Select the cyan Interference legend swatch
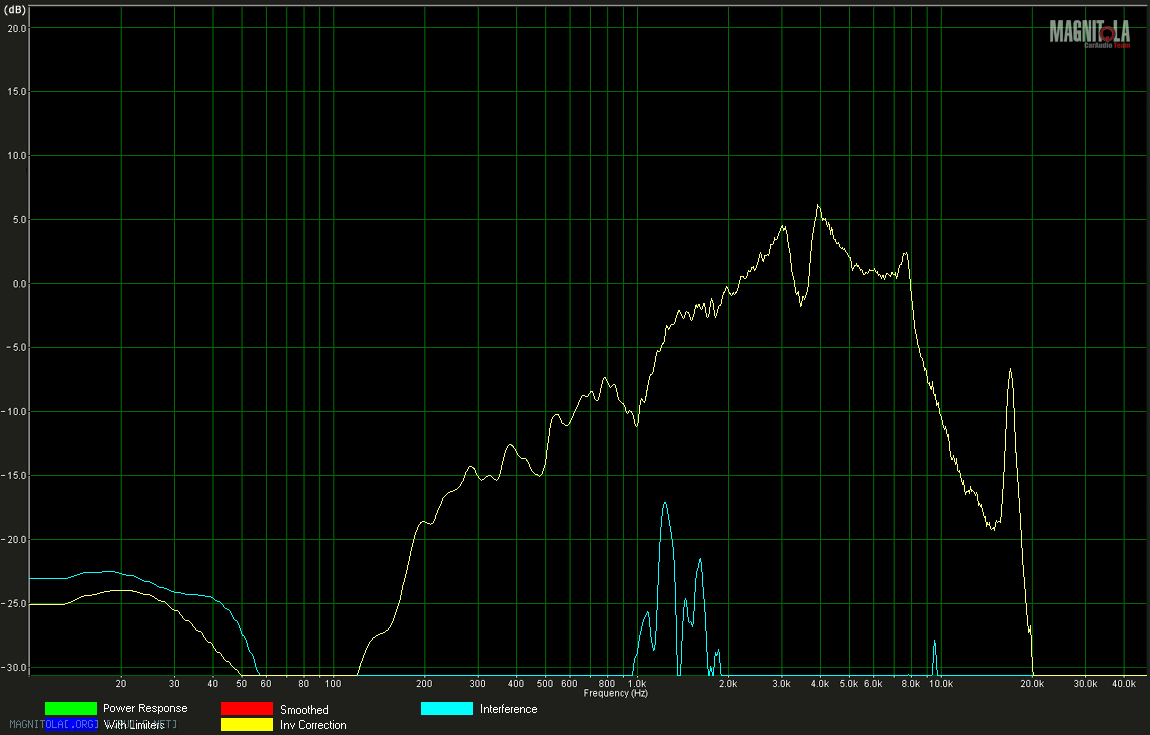This screenshot has height=735, width=1150. coord(446,709)
